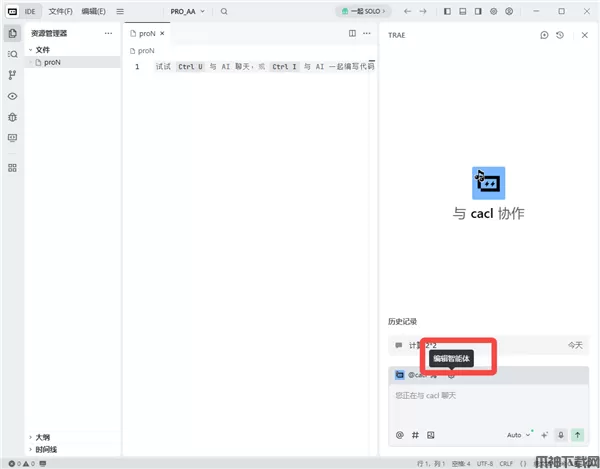Image resolution: width=600 pixels, height=469 pixels.
Task: Open settings gear in title bar
Action: pyautogui.click(x=493, y=11)
